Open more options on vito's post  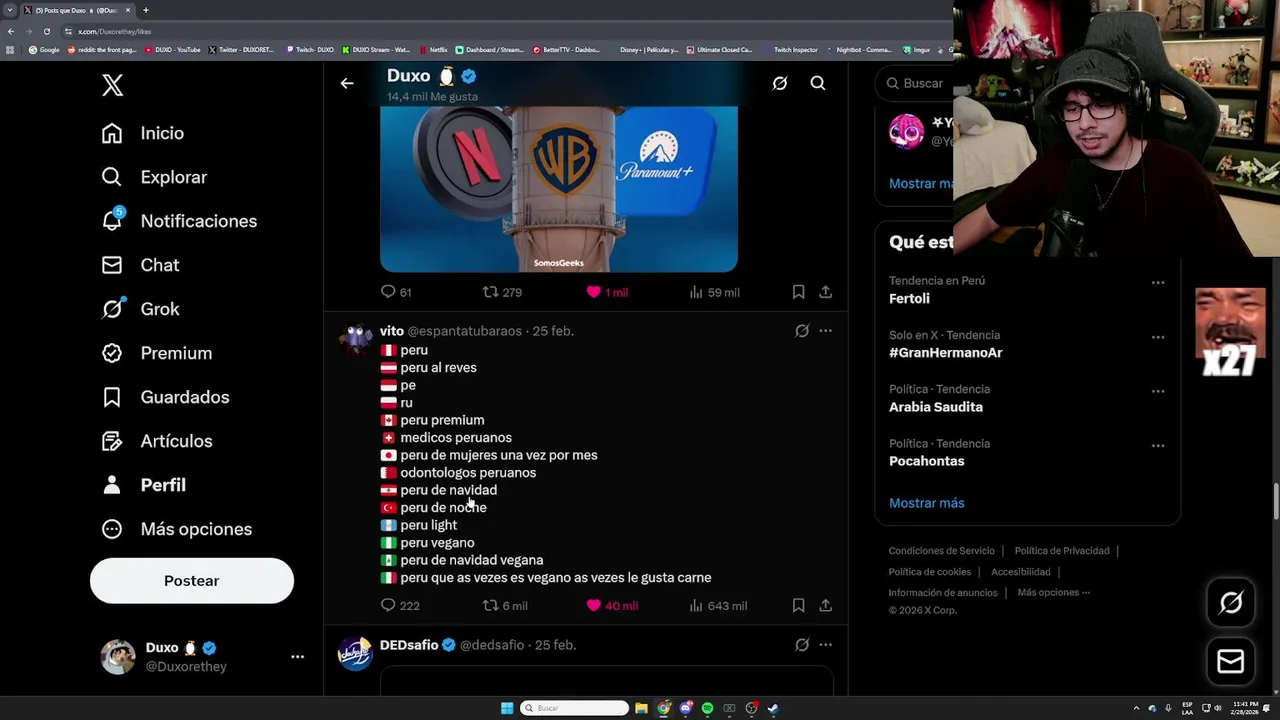pyautogui.click(x=825, y=331)
